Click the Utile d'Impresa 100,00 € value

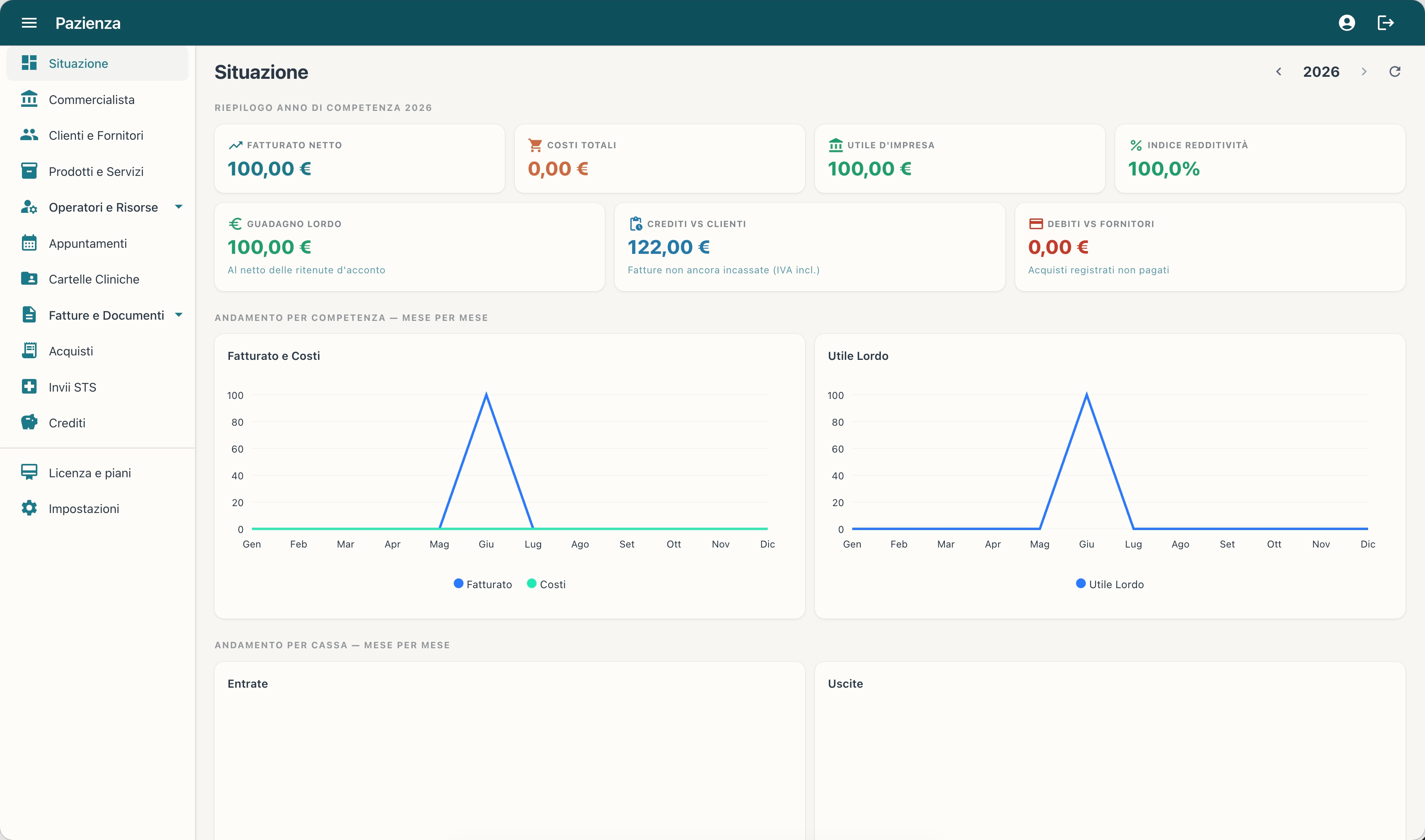coord(869,169)
